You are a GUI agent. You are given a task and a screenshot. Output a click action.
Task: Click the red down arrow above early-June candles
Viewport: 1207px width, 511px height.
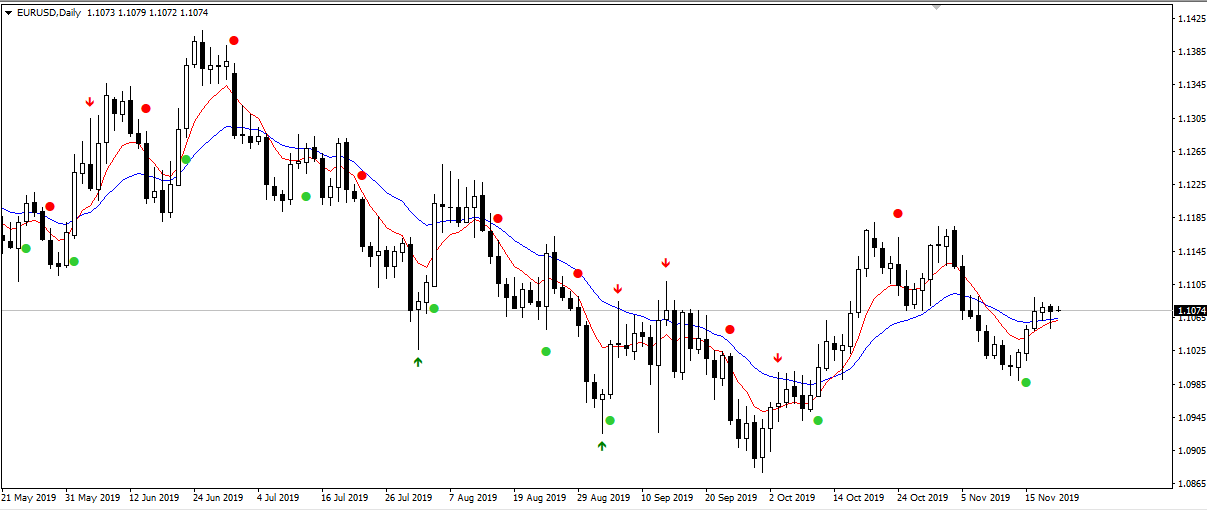pos(90,101)
